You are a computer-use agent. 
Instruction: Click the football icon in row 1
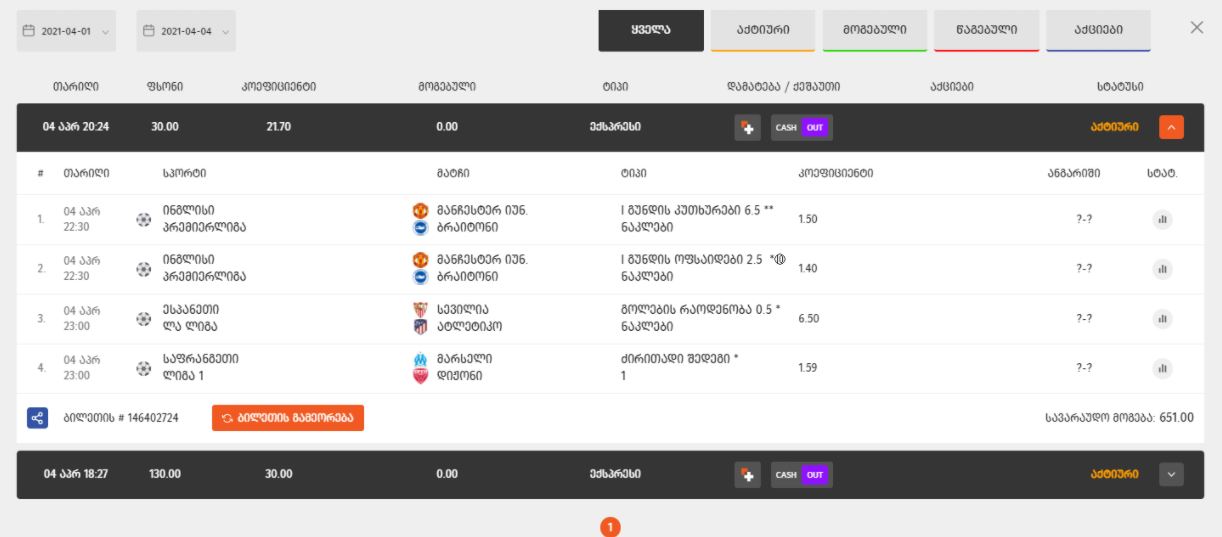tap(144, 219)
